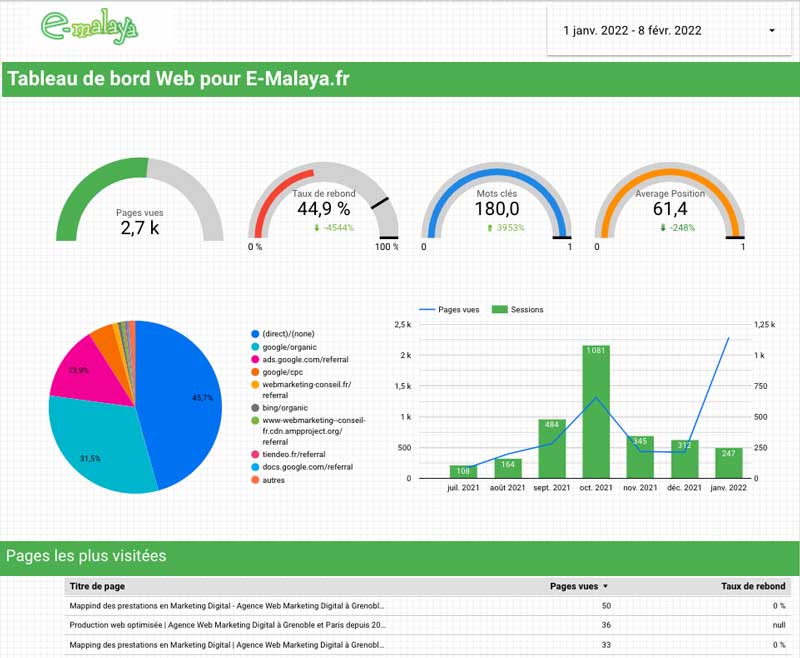Click the 'tiendeo.fr/referral' legend label

pos(294,454)
